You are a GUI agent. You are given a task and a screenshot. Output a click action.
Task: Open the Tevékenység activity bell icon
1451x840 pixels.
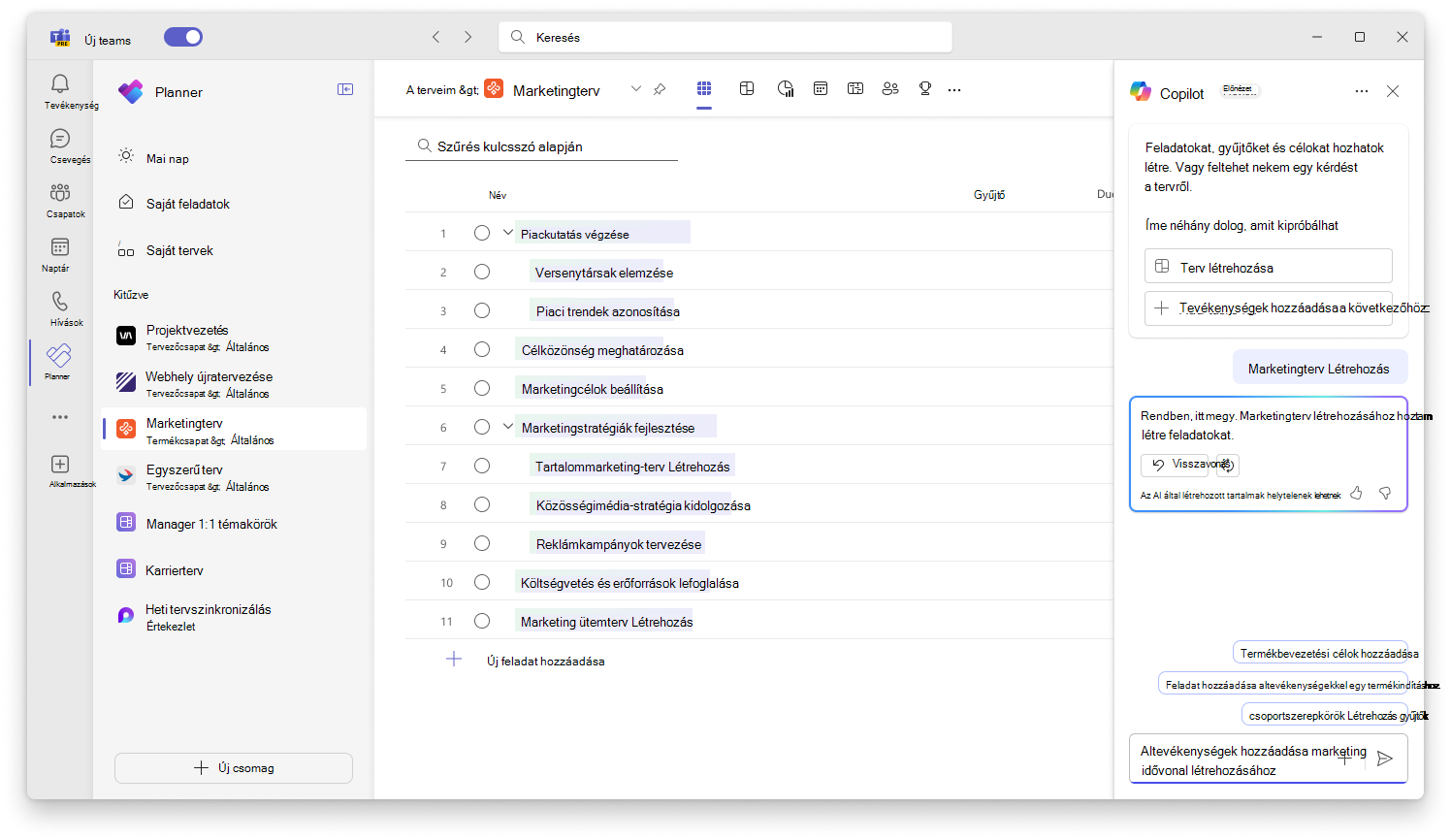[x=60, y=84]
